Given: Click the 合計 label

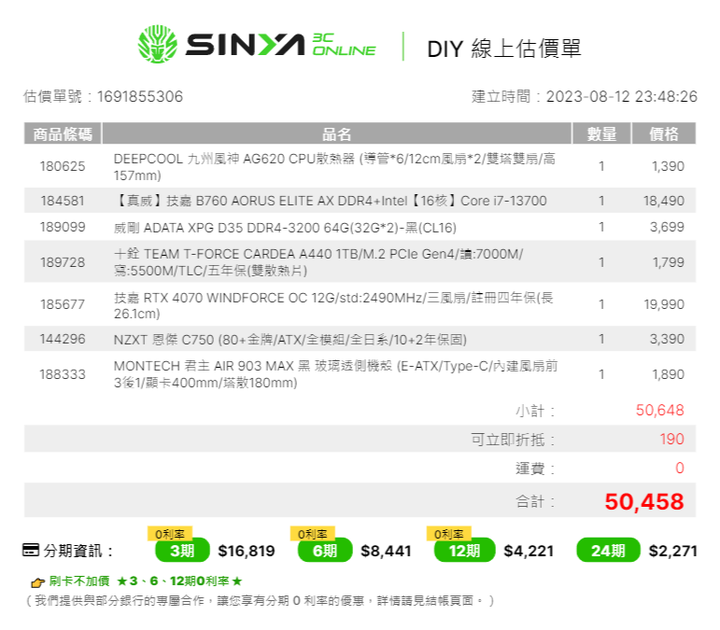Looking at the screenshot, I should 535,502.
